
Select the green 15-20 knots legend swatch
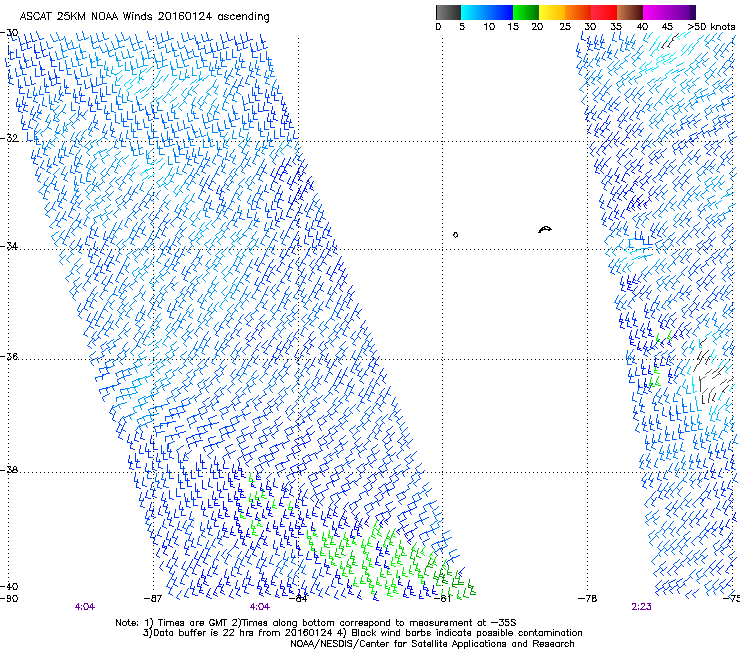526,12
